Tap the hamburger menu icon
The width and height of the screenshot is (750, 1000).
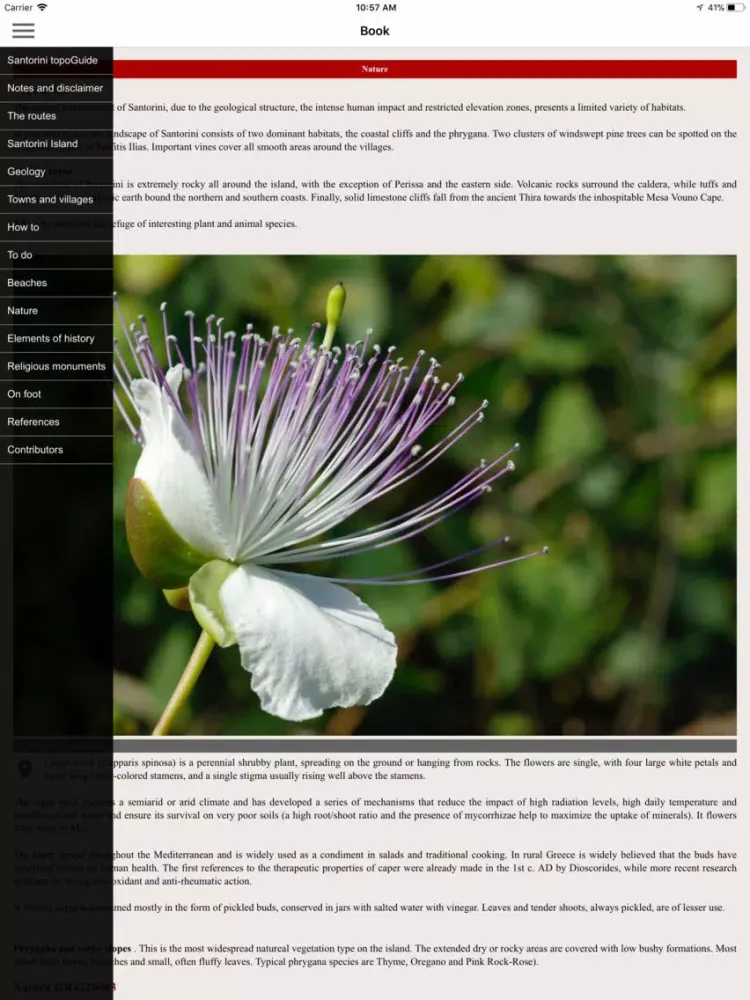coord(23,31)
